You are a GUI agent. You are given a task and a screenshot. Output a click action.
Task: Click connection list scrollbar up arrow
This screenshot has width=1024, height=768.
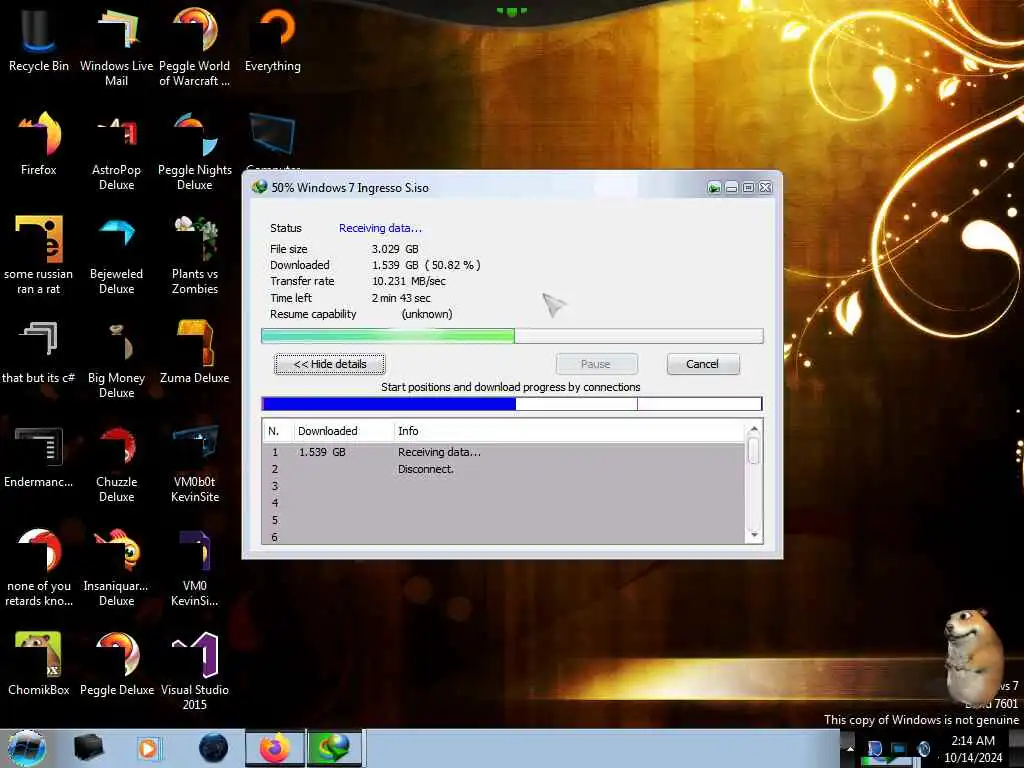pos(754,430)
